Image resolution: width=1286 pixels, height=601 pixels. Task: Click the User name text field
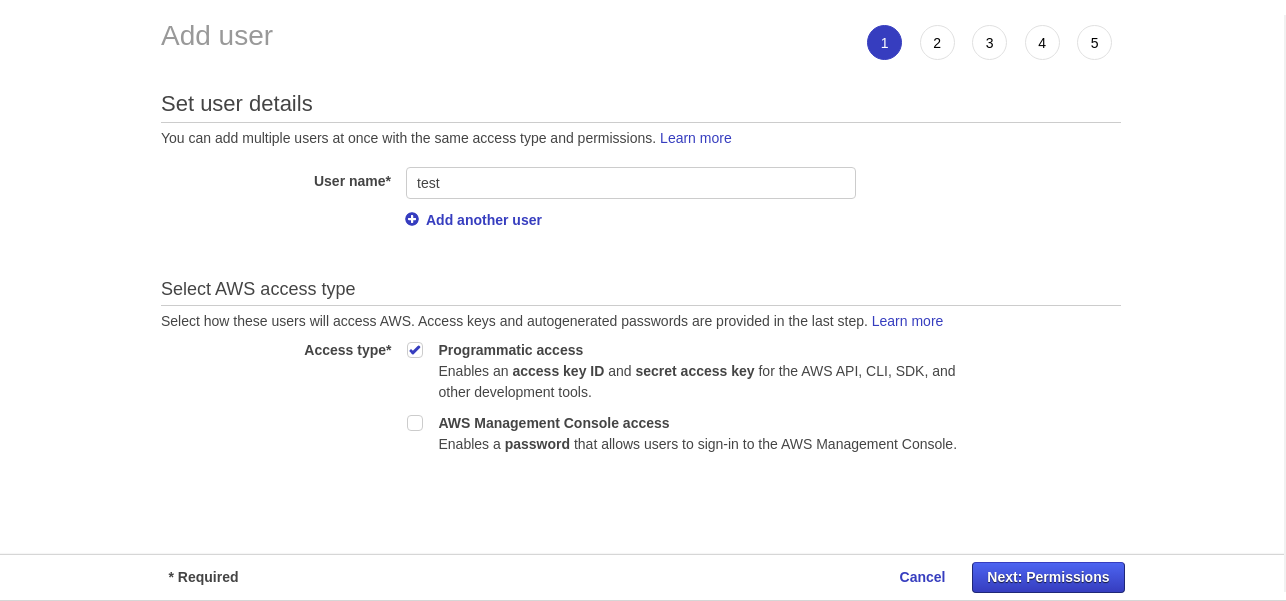[630, 183]
